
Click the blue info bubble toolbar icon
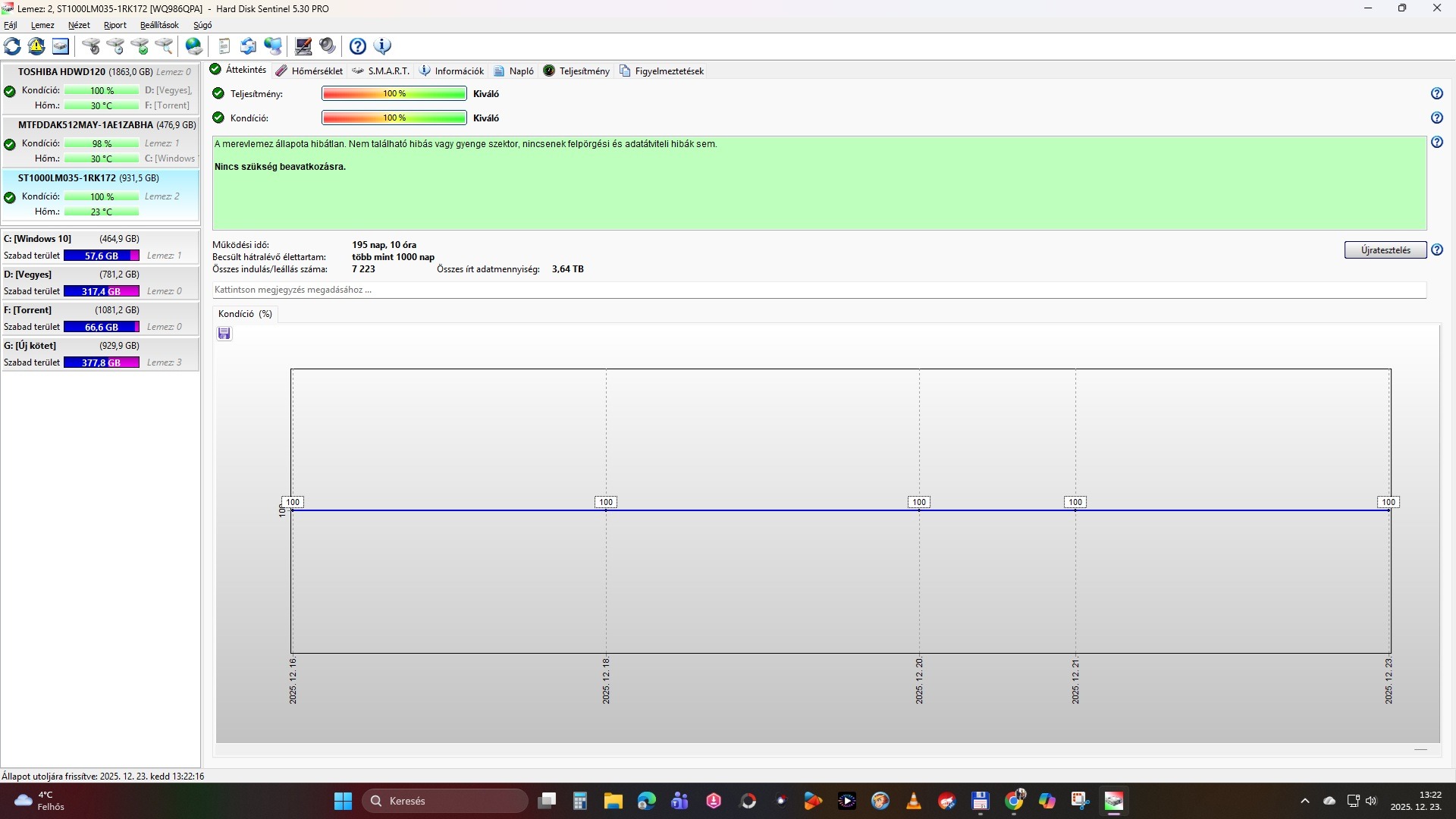[383, 46]
